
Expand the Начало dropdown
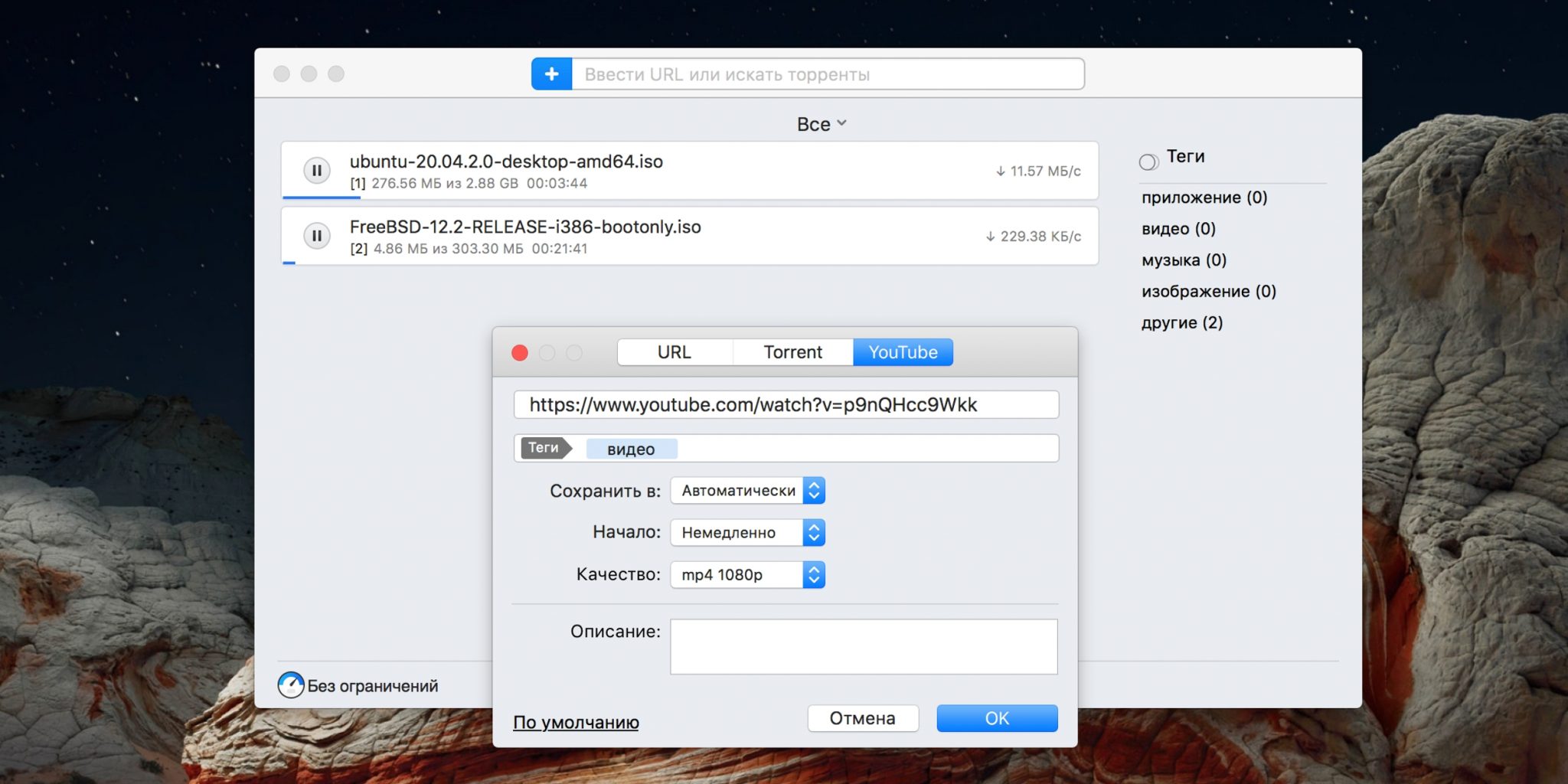[747, 533]
